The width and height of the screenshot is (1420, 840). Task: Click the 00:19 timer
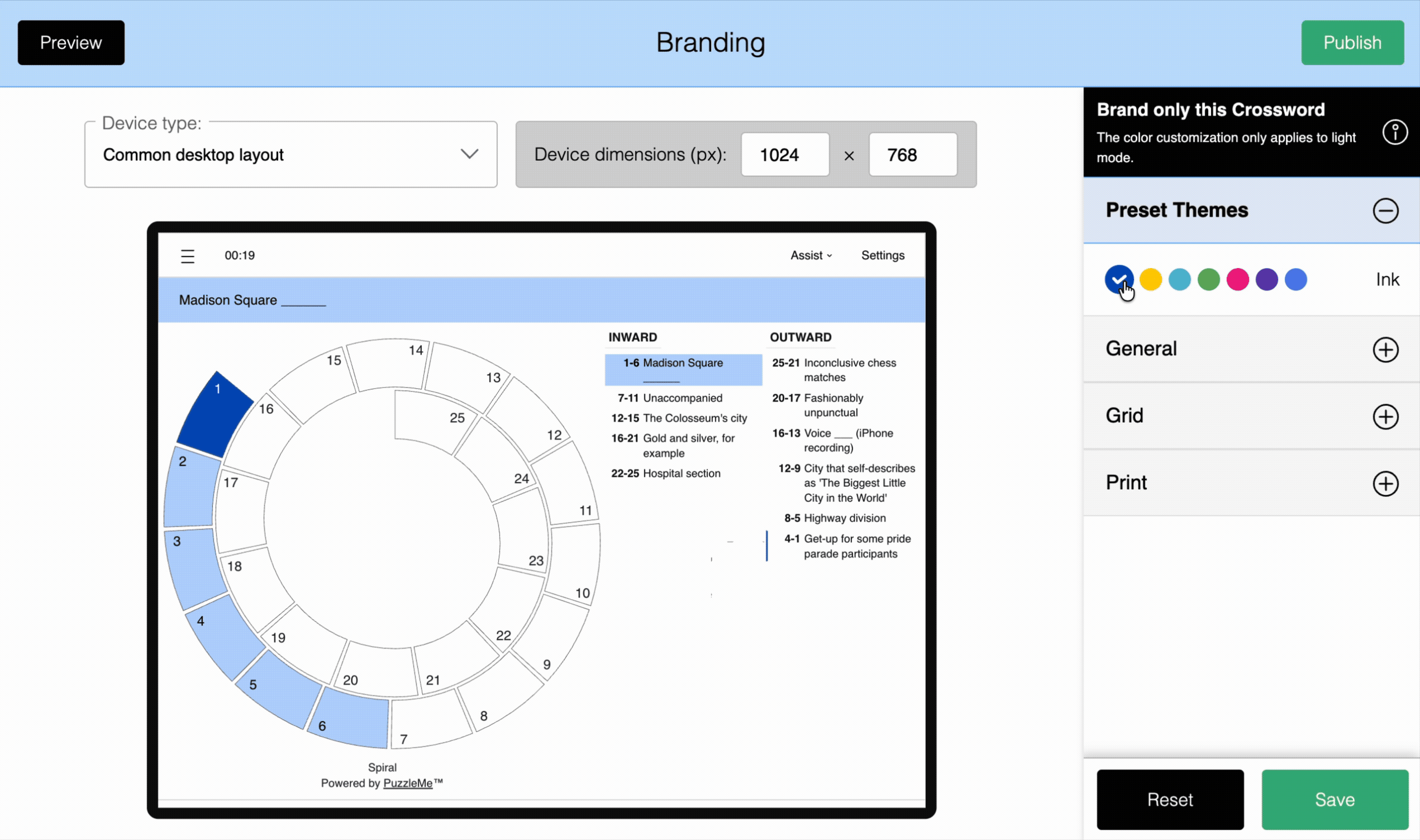coord(240,255)
